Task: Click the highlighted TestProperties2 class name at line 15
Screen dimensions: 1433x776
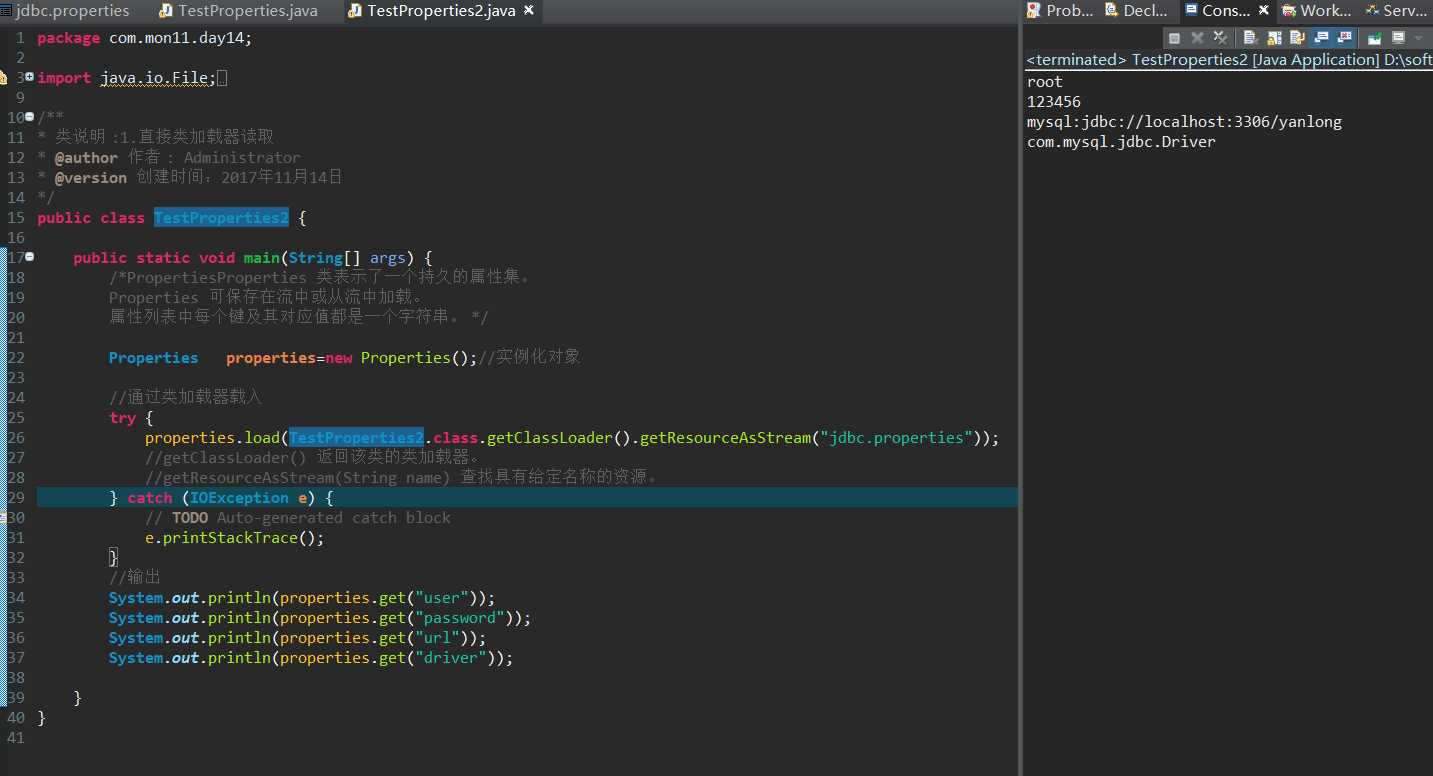Action: [221, 218]
